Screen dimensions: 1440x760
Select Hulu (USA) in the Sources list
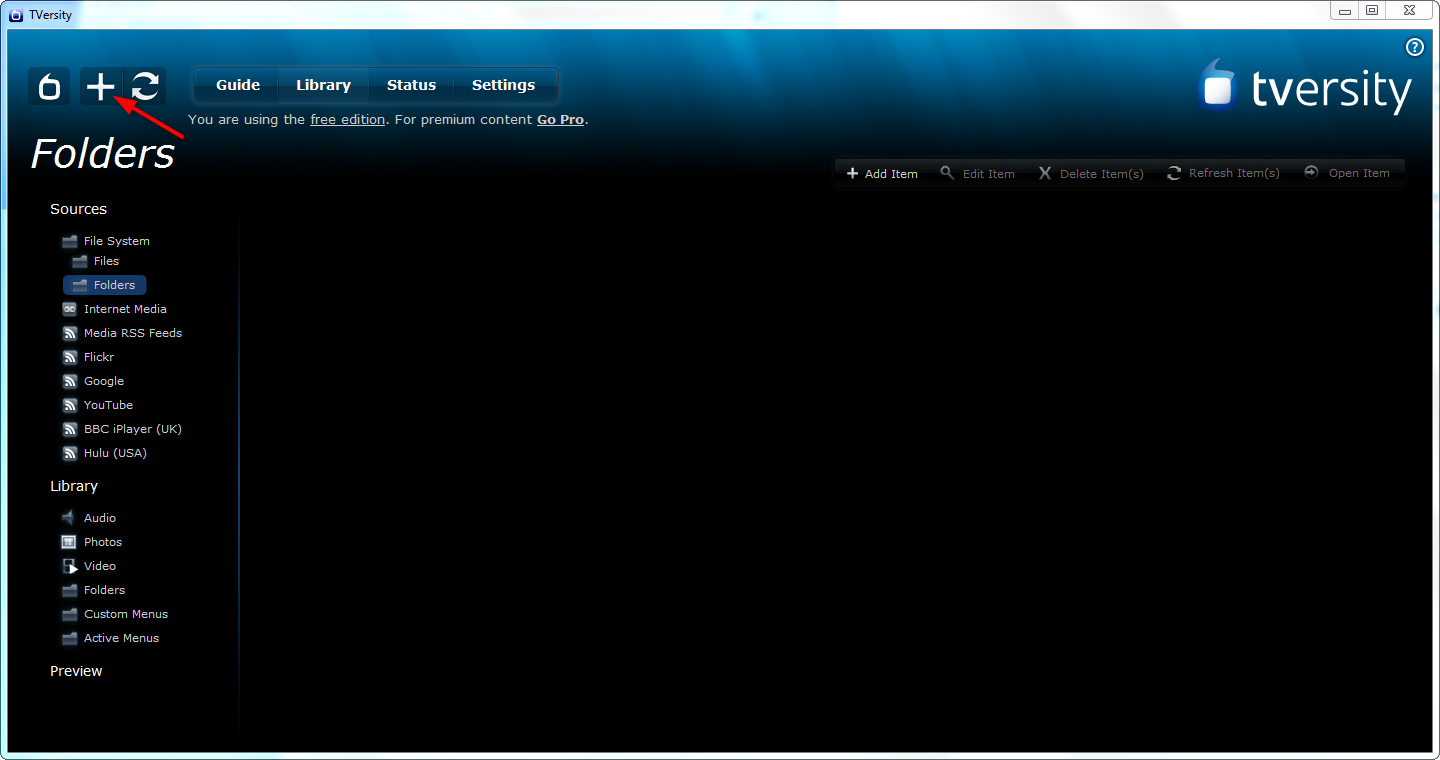click(x=113, y=453)
